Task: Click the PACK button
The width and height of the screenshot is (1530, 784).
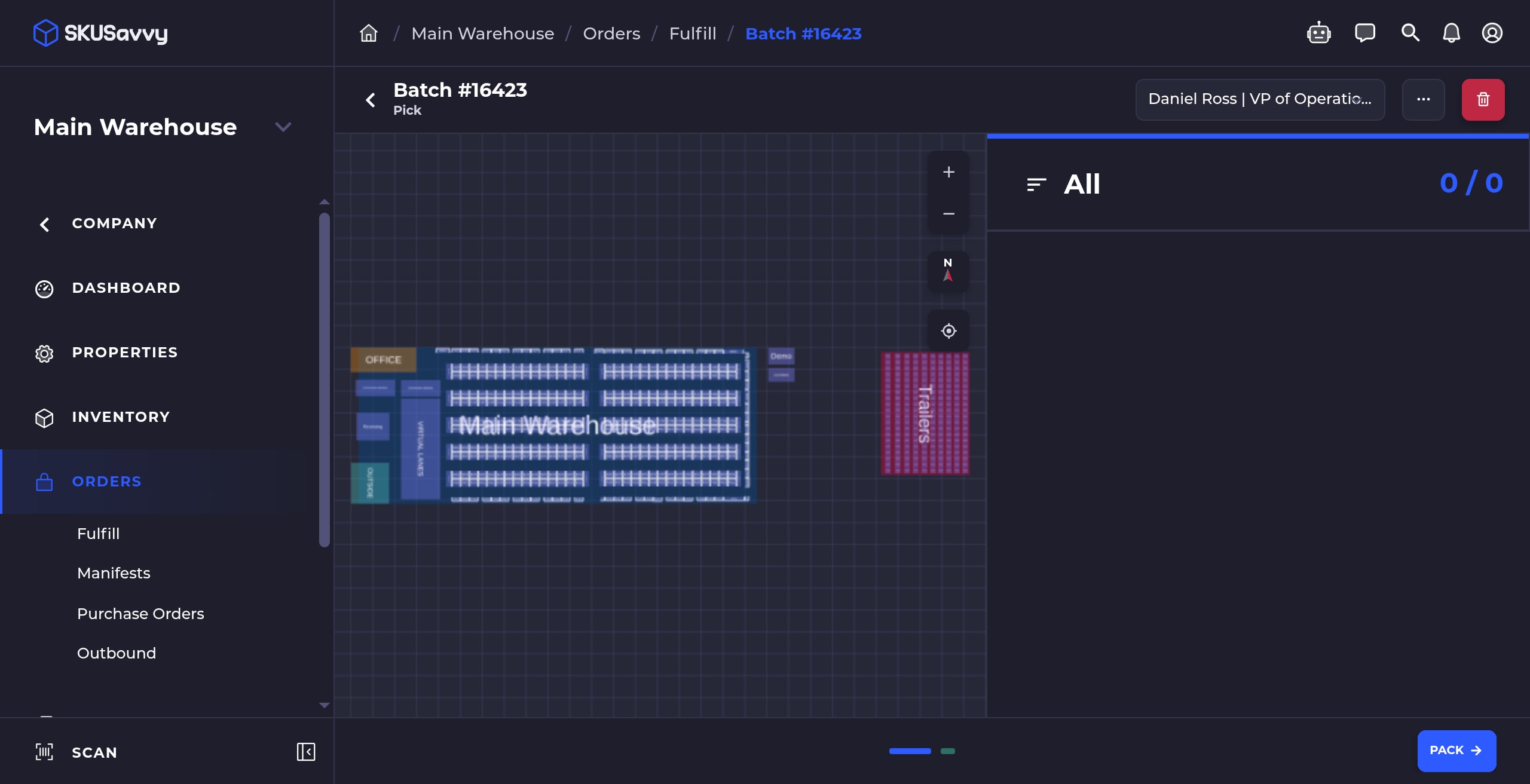Action: [1456, 751]
